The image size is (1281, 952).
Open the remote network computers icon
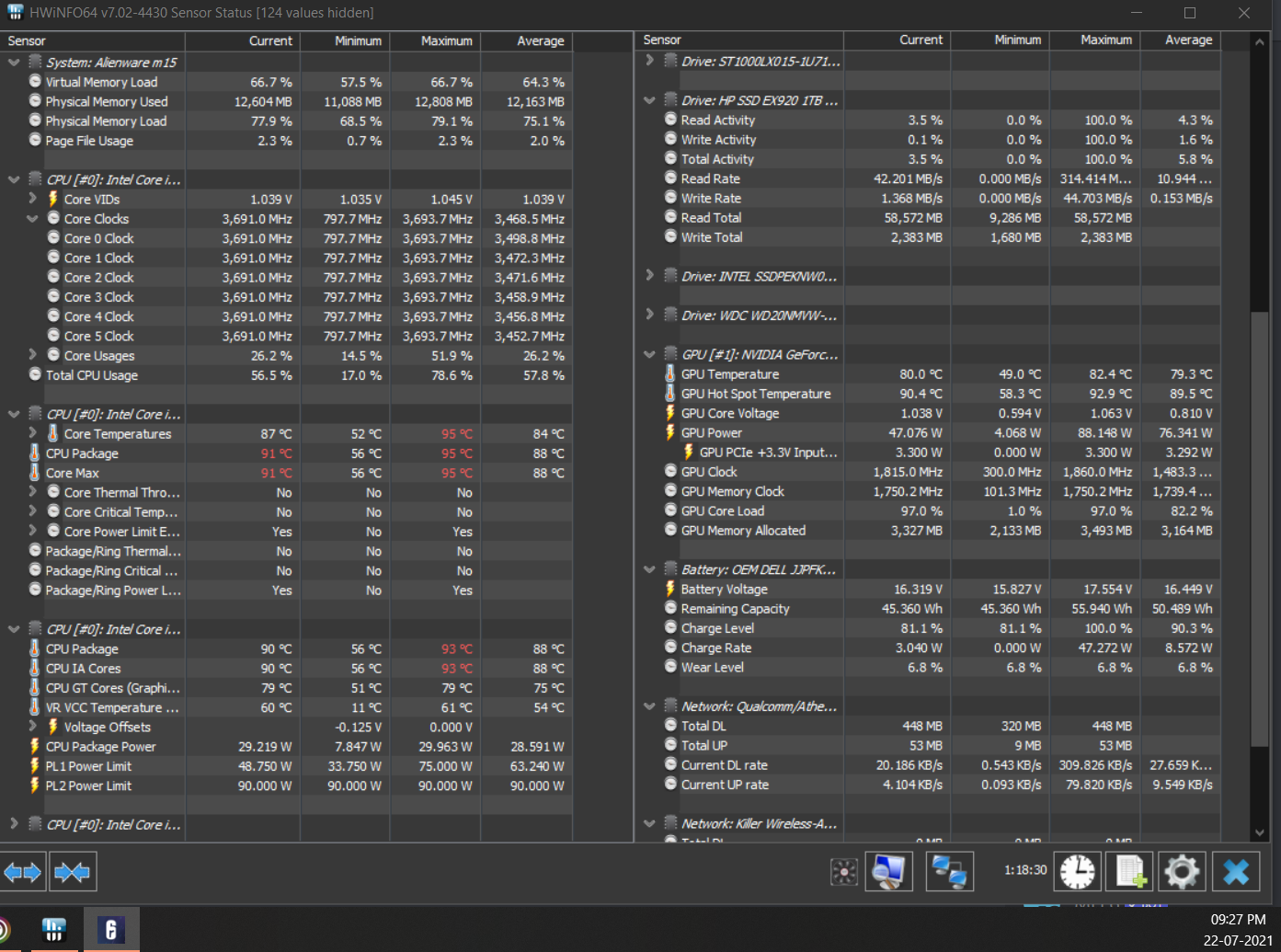tap(948, 871)
